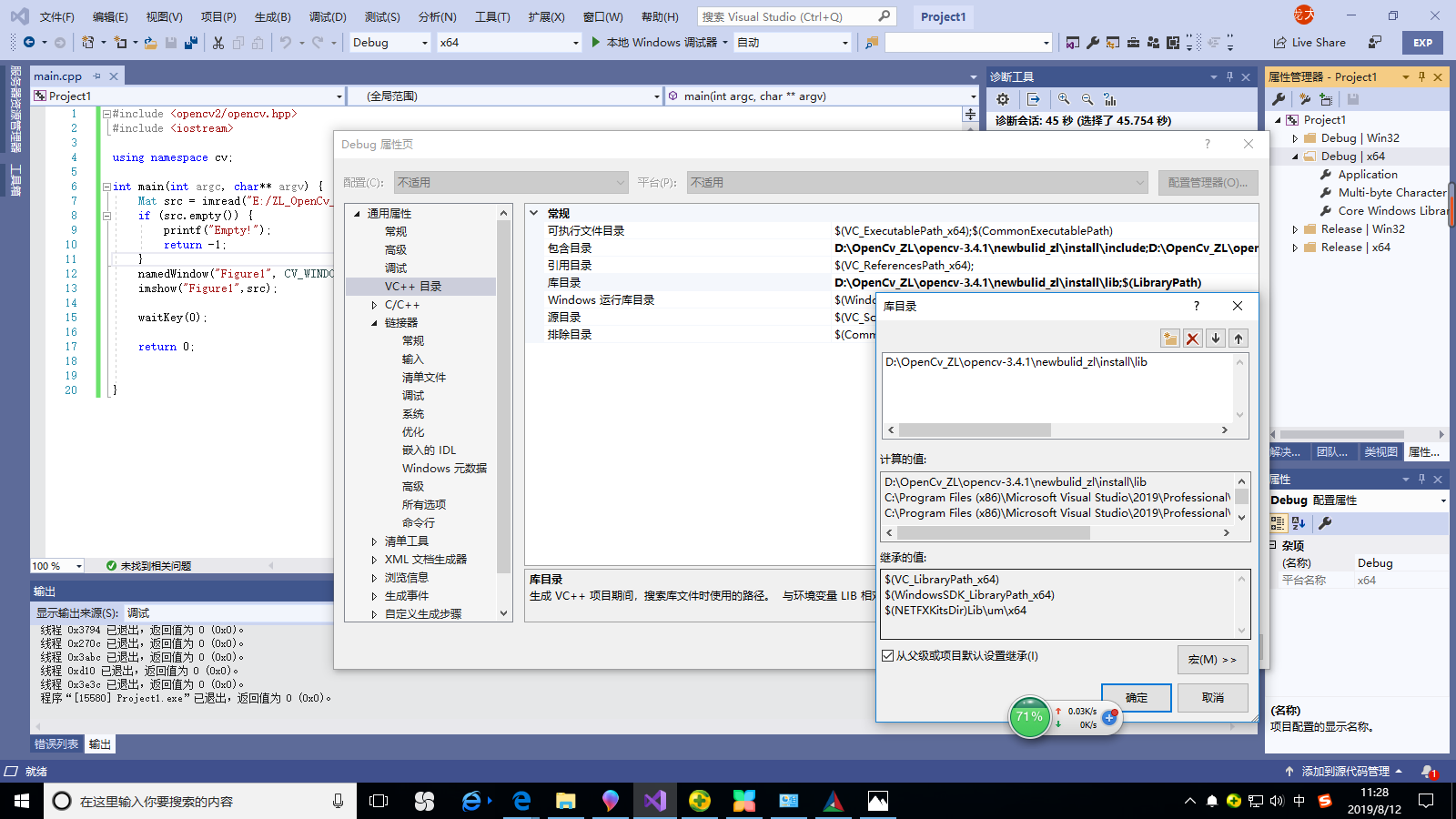
Task: Expand the C/C++ tree node
Action: (x=374, y=305)
